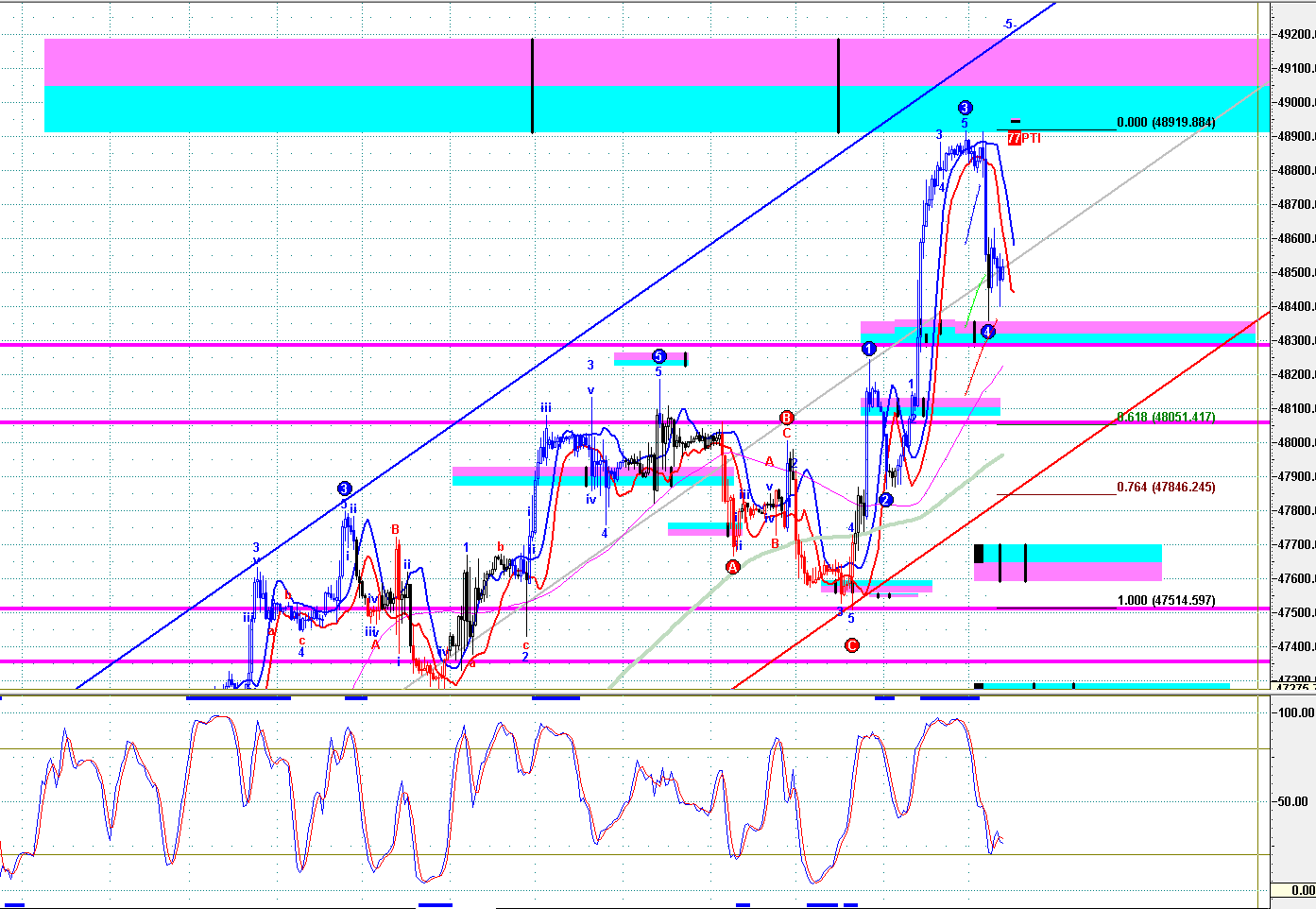Select the 47700 price axis label
The height and width of the screenshot is (909, 1316).
(1296, 545)
